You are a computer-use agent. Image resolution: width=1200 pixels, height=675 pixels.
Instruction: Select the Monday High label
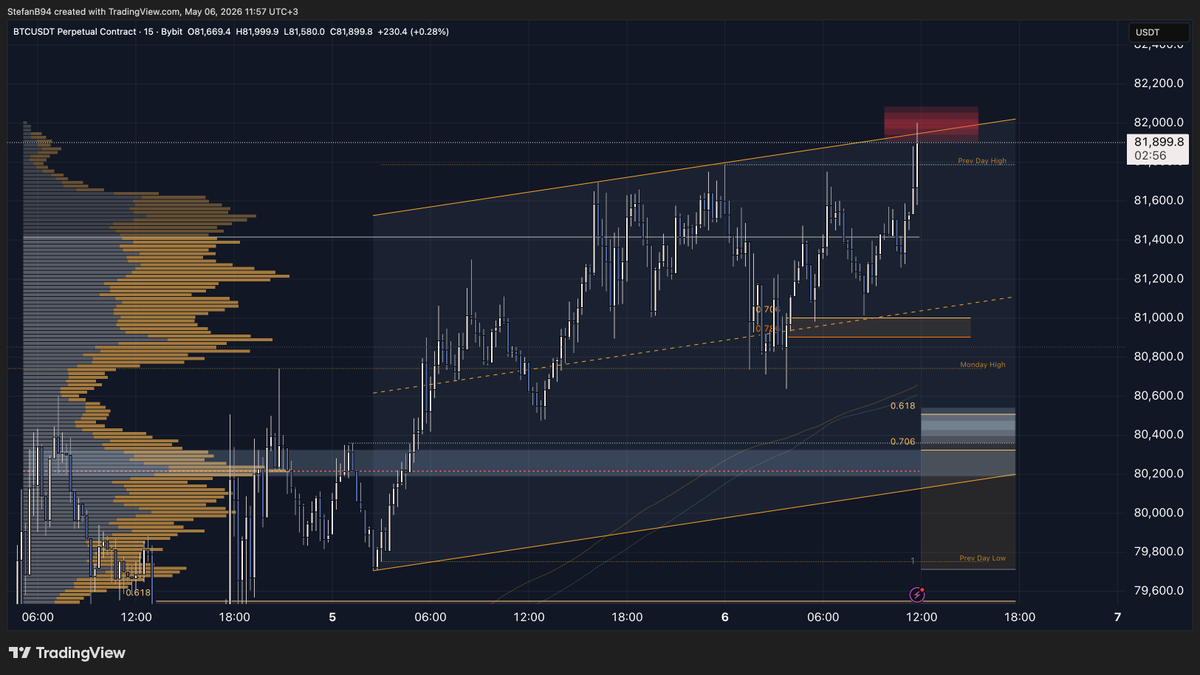coord(982,365)
